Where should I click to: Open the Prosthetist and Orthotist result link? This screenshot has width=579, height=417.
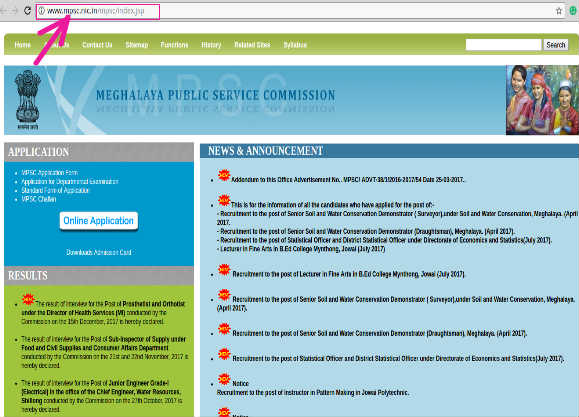pos(103,312)
